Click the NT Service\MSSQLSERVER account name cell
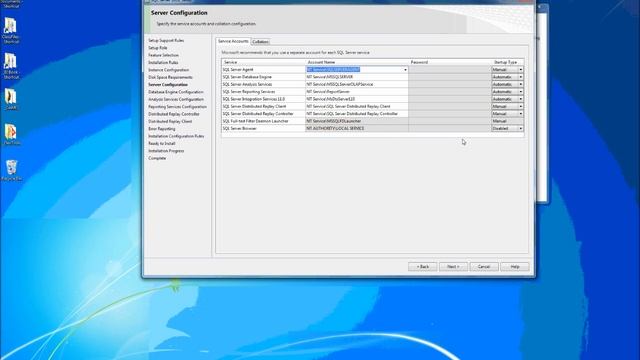Screen dimensions: 640x360 tap(357, 77)
